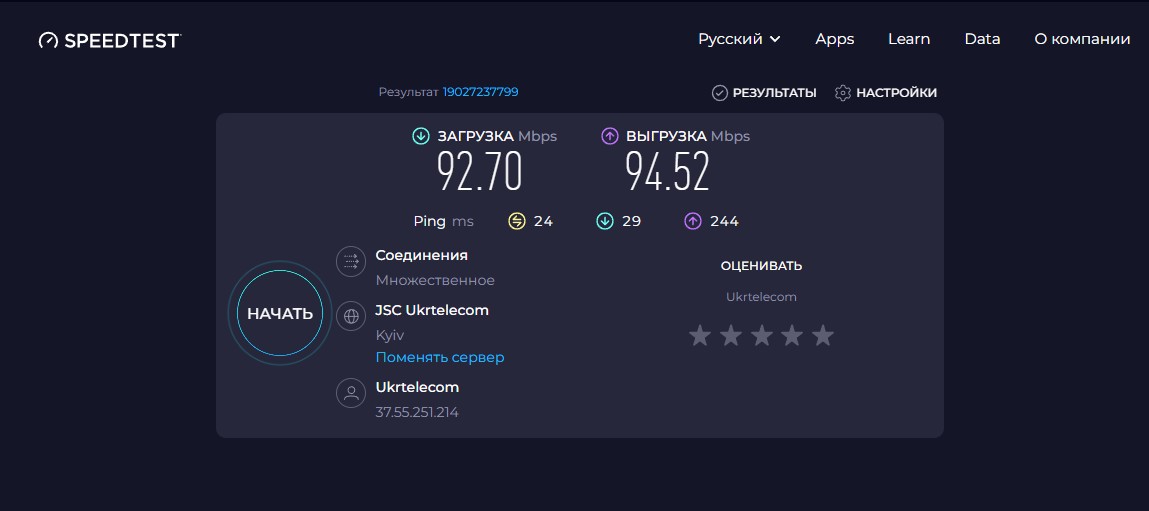Click the upload arrow icon beside ВЫГРУЗКА
1149x511 pixels.
609,136
